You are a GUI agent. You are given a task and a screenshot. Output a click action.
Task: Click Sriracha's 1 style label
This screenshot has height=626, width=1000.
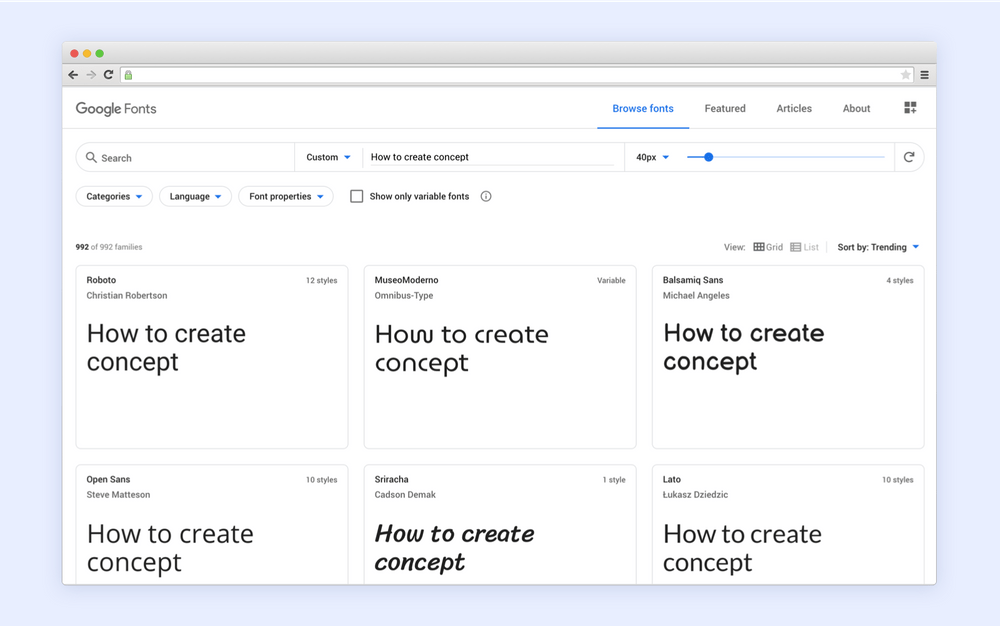tap(614, 480)
